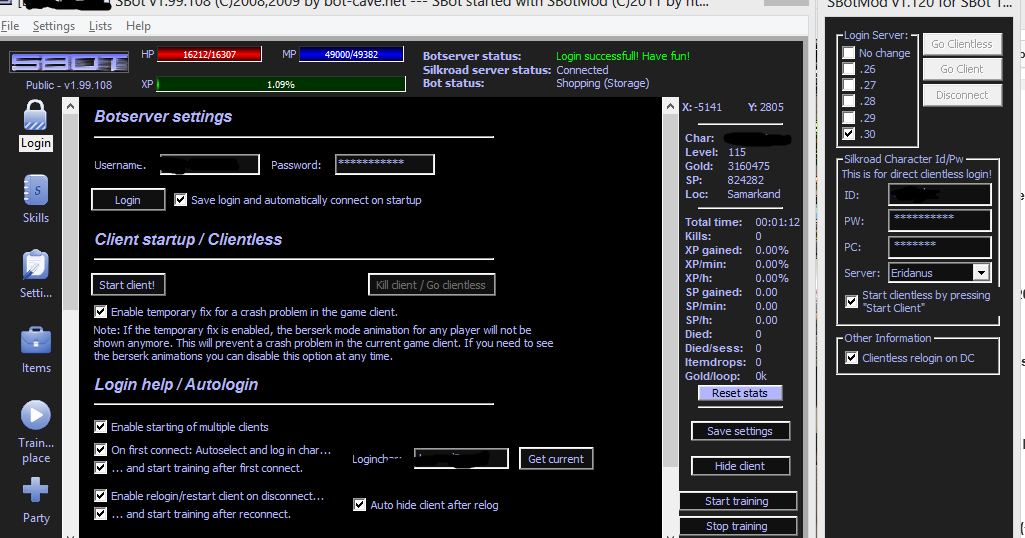This screenshot has height=538, width=1025.
Task: Open the Skills sidebar icon
Action: (x=35, y=190)
